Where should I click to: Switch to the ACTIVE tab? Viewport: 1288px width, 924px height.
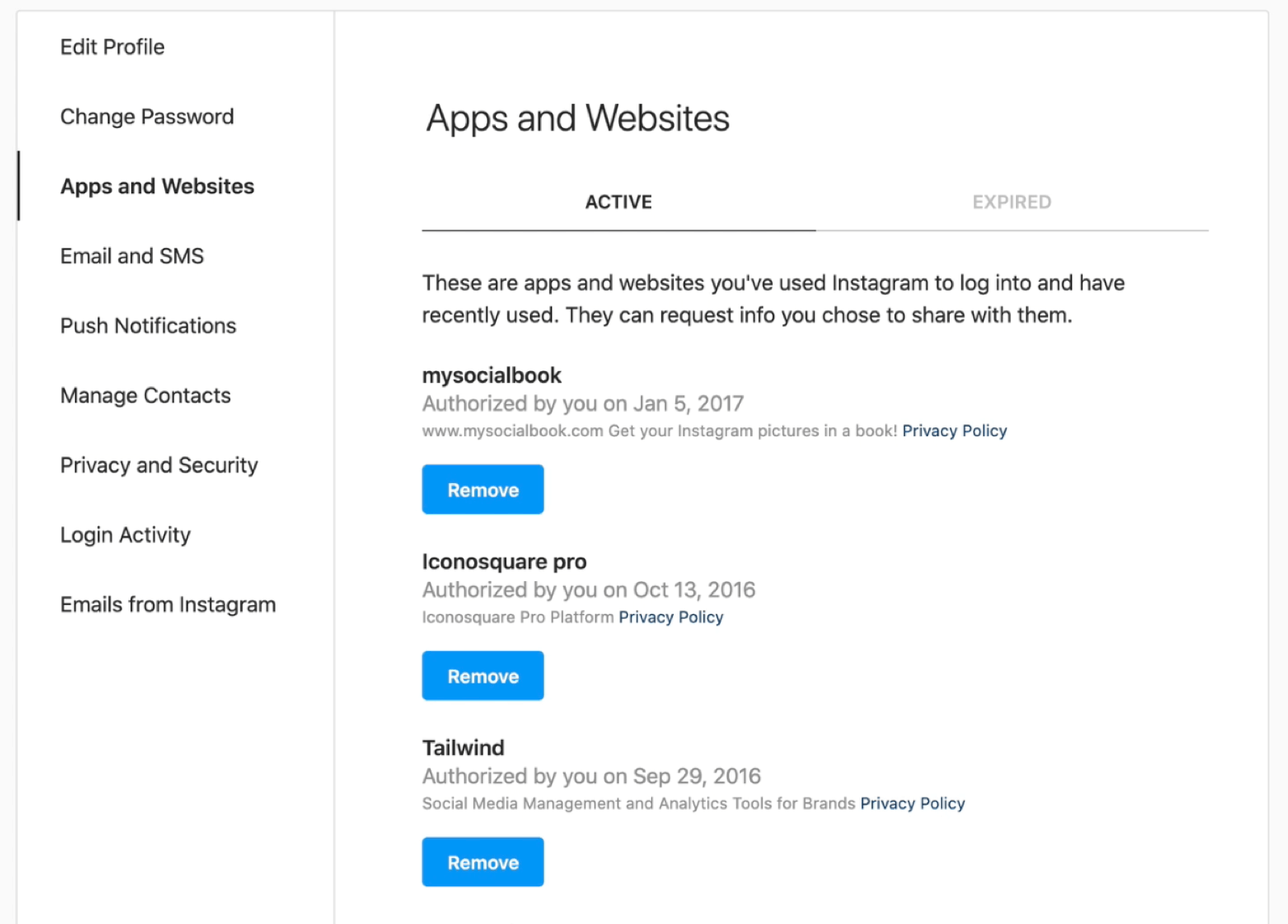click(x=618, y=202)
